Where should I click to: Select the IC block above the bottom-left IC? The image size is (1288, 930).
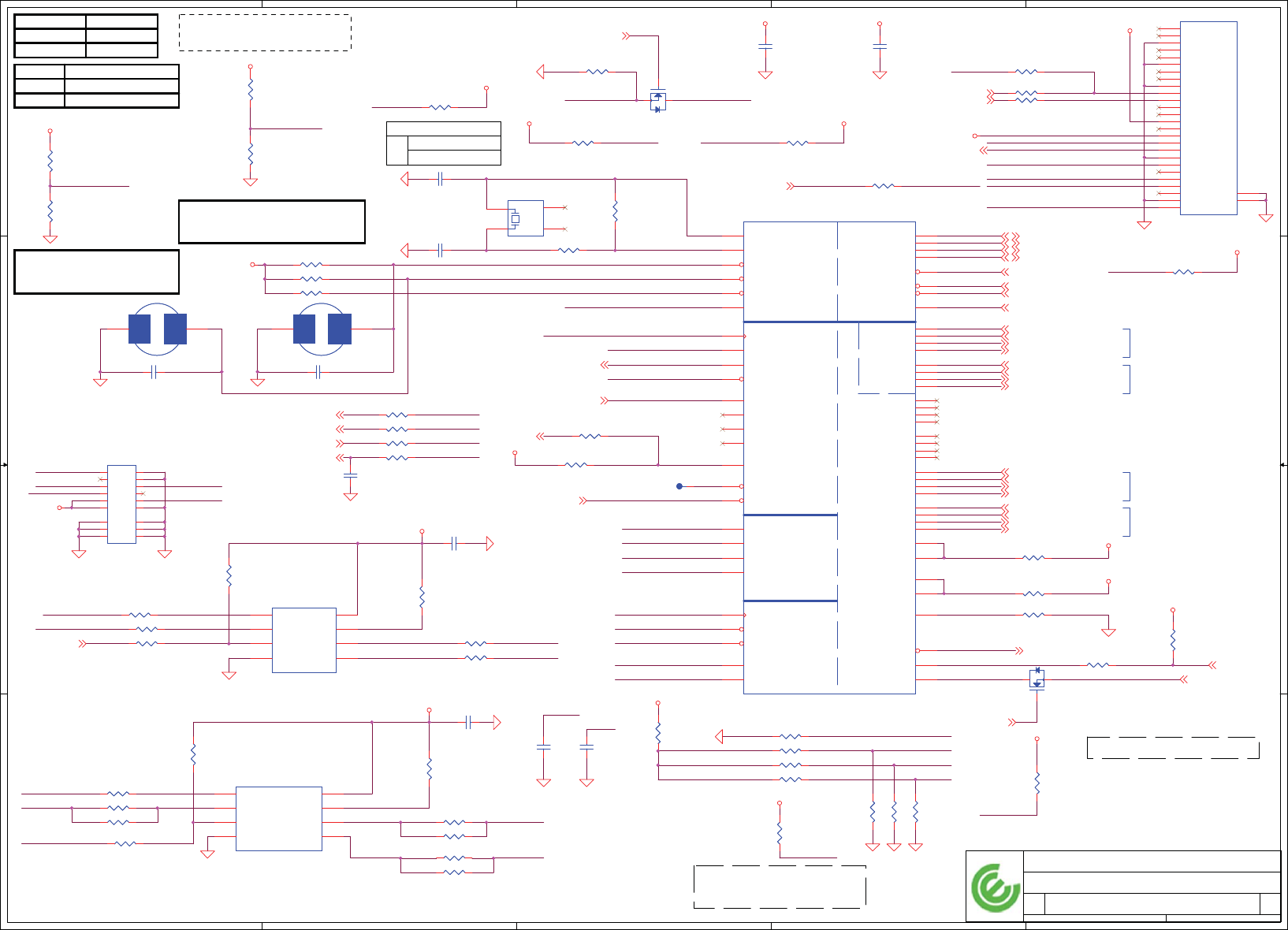pos(304,640)
